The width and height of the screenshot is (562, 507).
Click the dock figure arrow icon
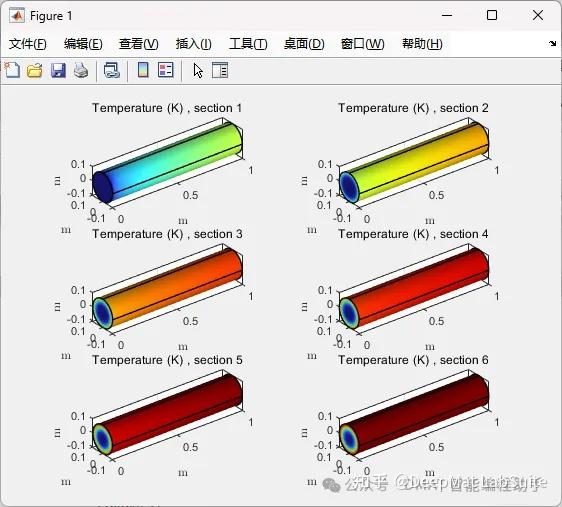552,44
